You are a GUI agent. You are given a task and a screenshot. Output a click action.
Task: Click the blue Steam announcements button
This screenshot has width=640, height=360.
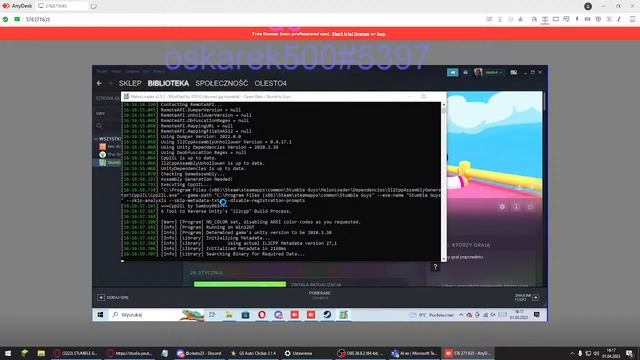453,72
